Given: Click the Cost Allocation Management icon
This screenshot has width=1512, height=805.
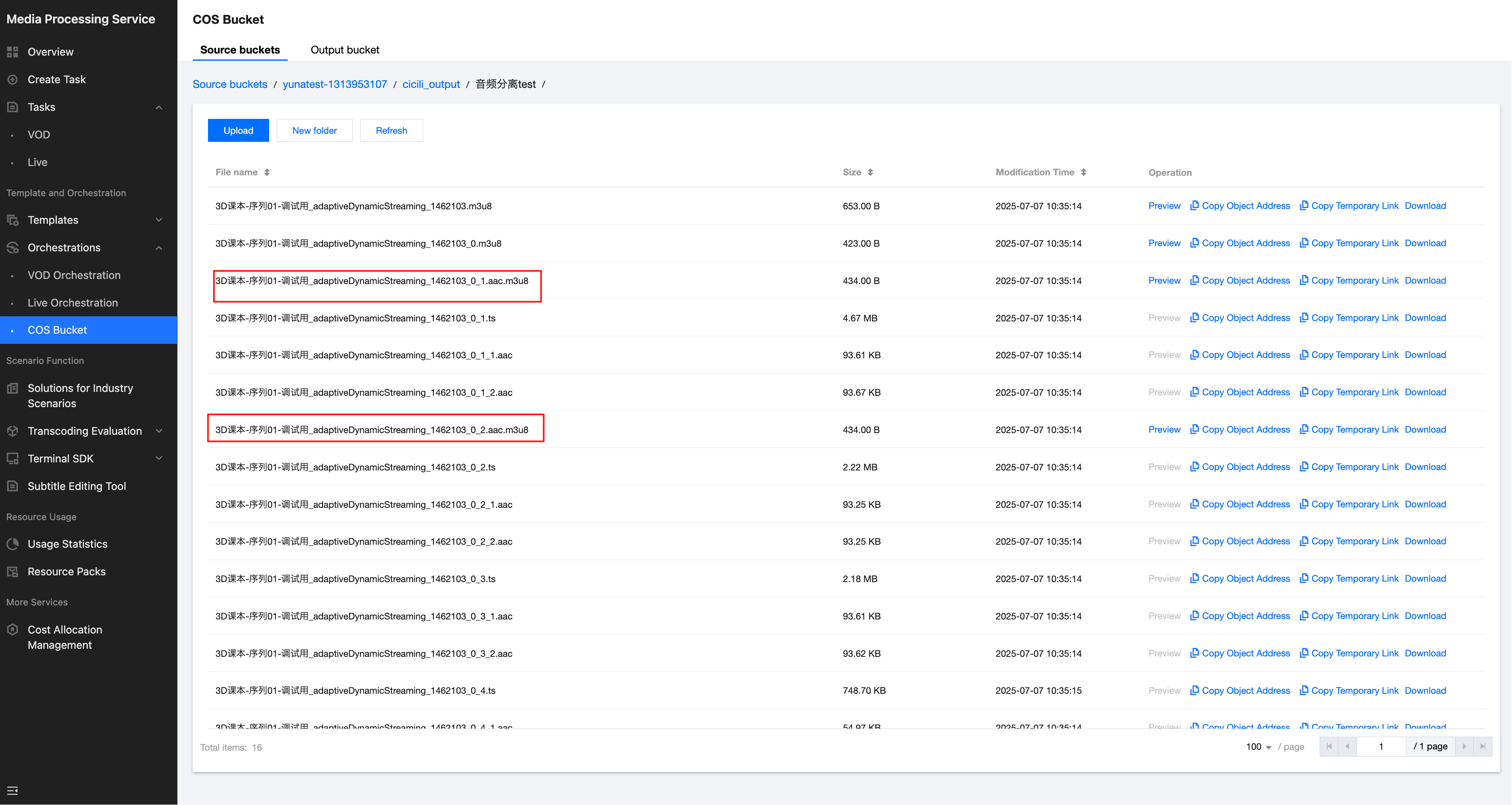Looking at the screenshot, I should click(x=12, y=630).
